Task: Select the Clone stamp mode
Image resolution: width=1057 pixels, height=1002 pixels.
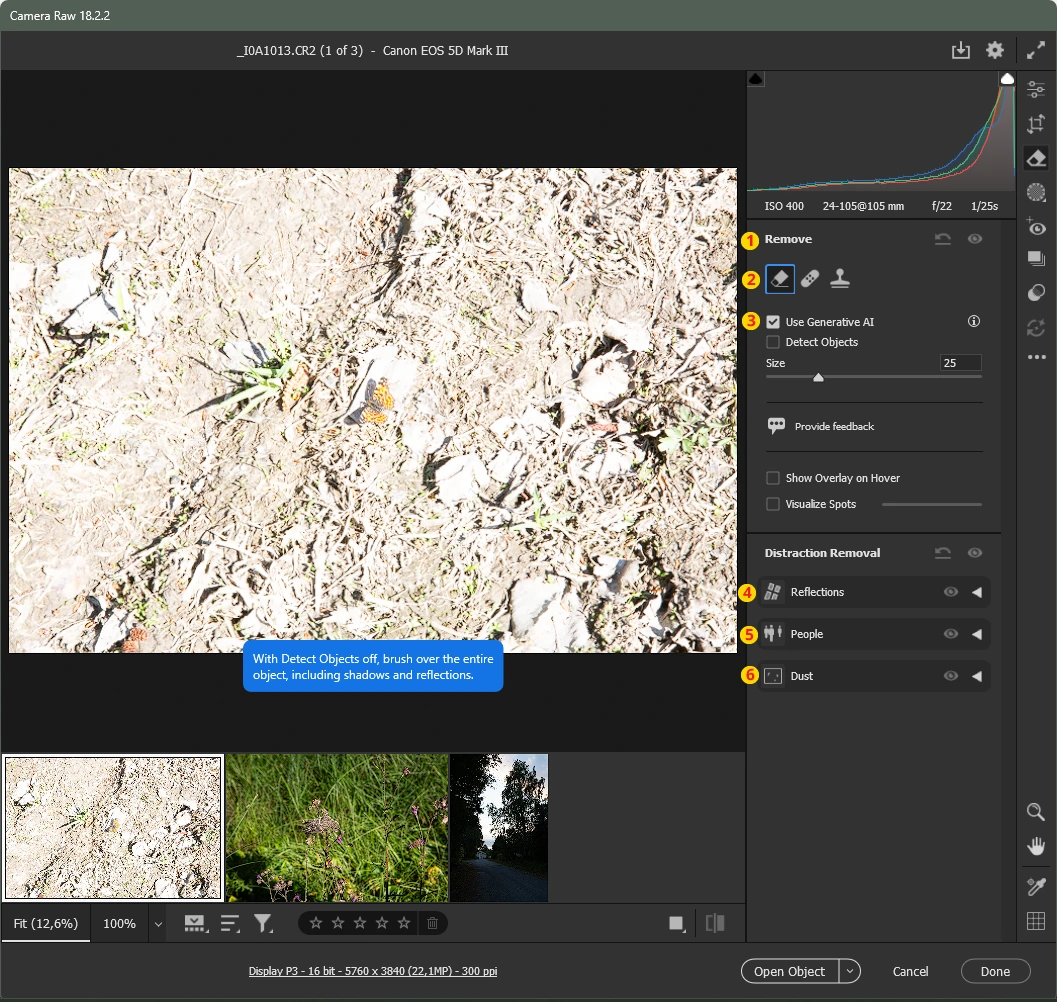Action: [x=840, y=279]
